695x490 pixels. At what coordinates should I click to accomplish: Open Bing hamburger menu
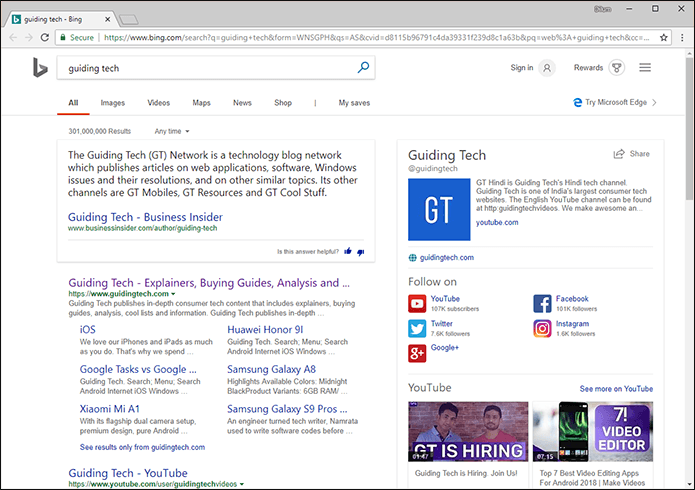645,67
